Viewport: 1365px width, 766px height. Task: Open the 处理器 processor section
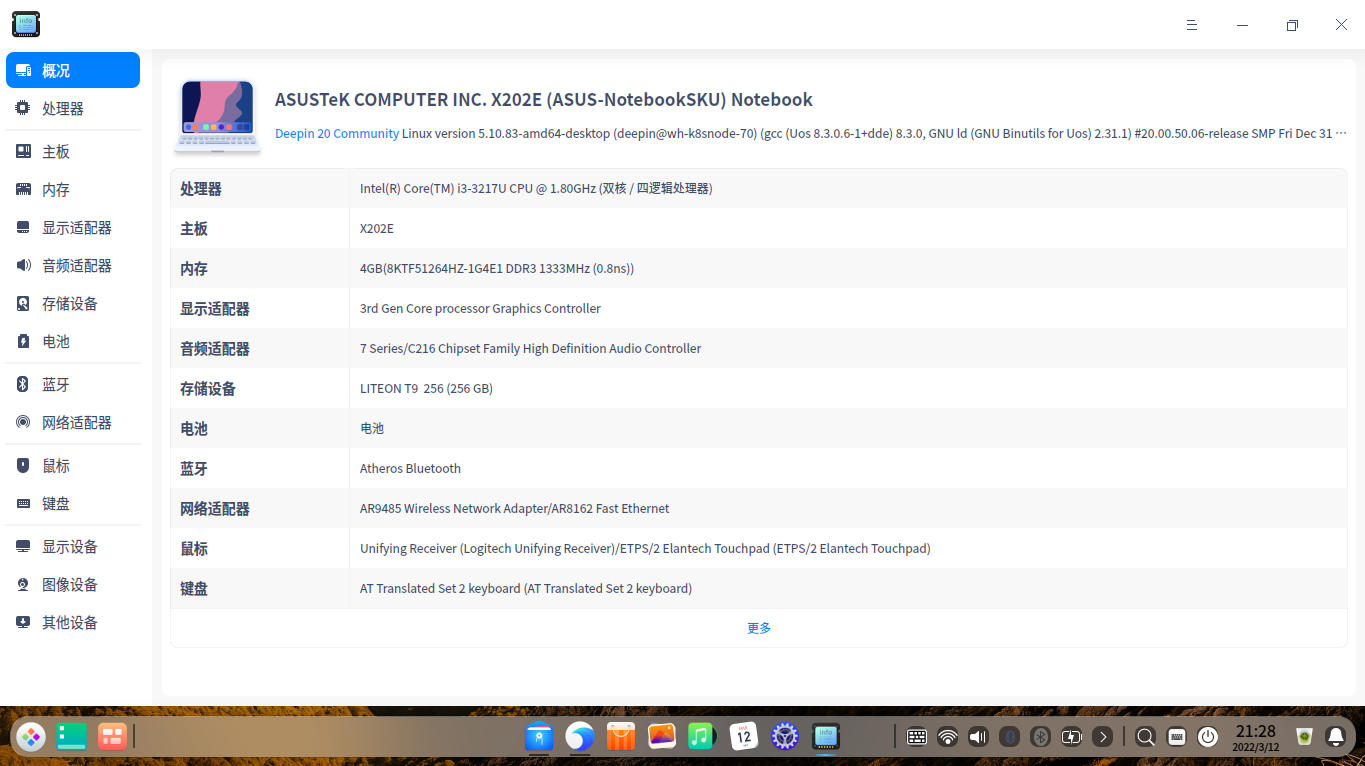[x=73, y=108]
